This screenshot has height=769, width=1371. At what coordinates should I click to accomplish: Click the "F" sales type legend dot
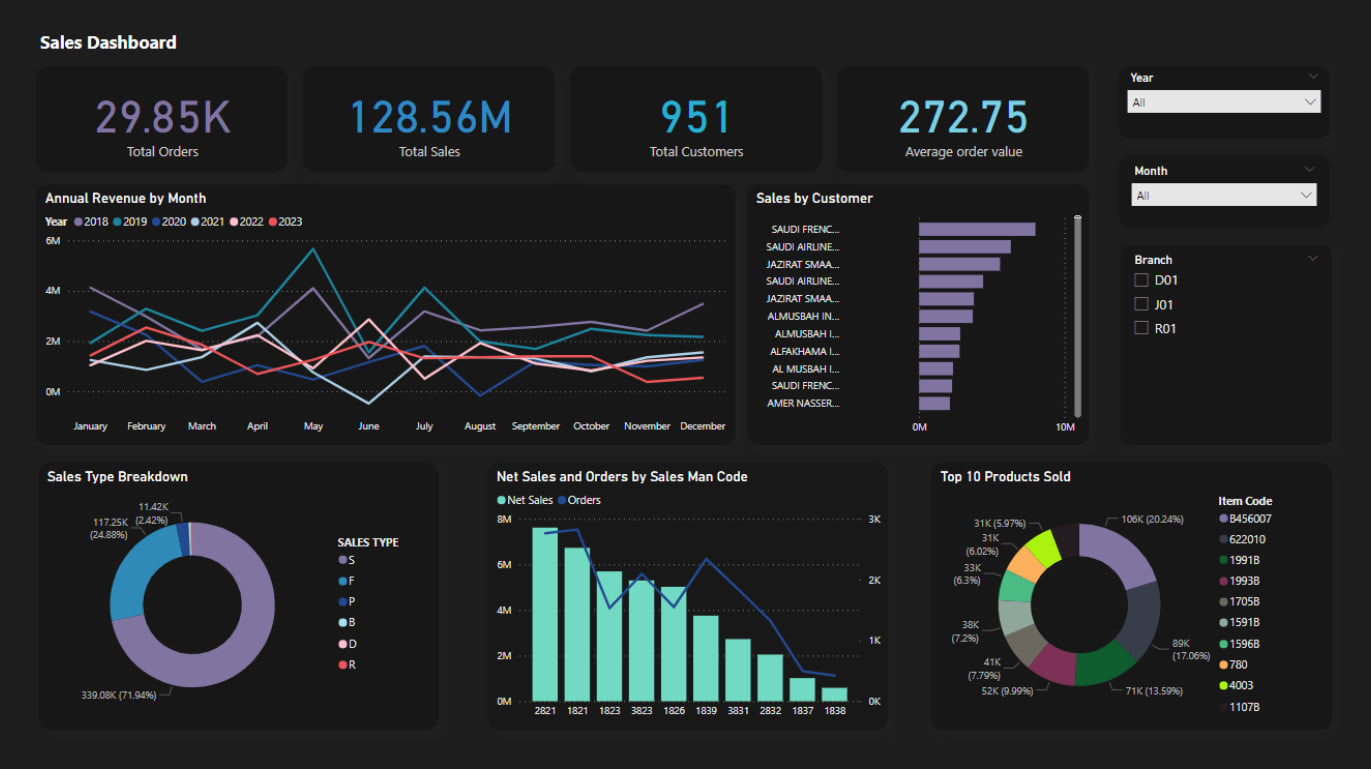click(344, 580)
